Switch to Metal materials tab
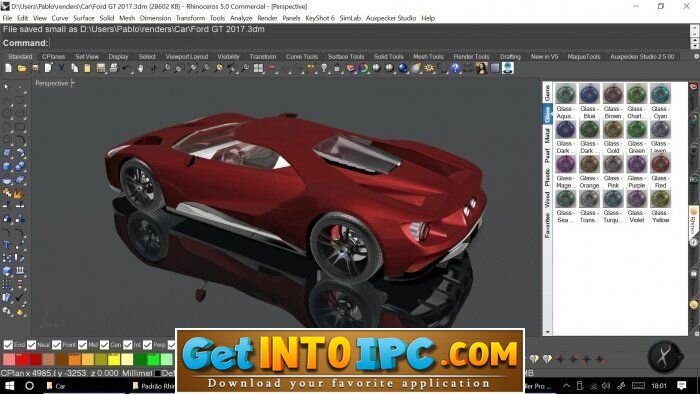Viewport: 700px width, 394px height. 547,136
